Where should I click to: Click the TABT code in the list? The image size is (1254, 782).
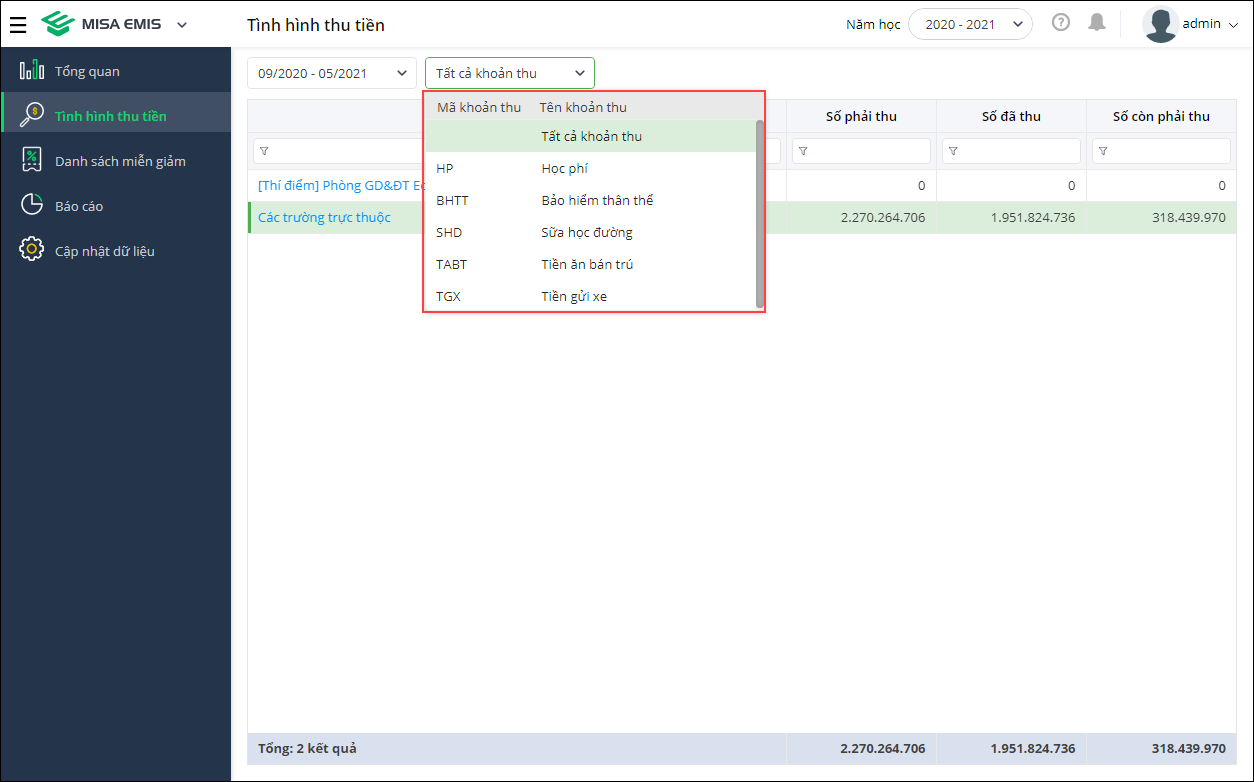pos(452,264)
